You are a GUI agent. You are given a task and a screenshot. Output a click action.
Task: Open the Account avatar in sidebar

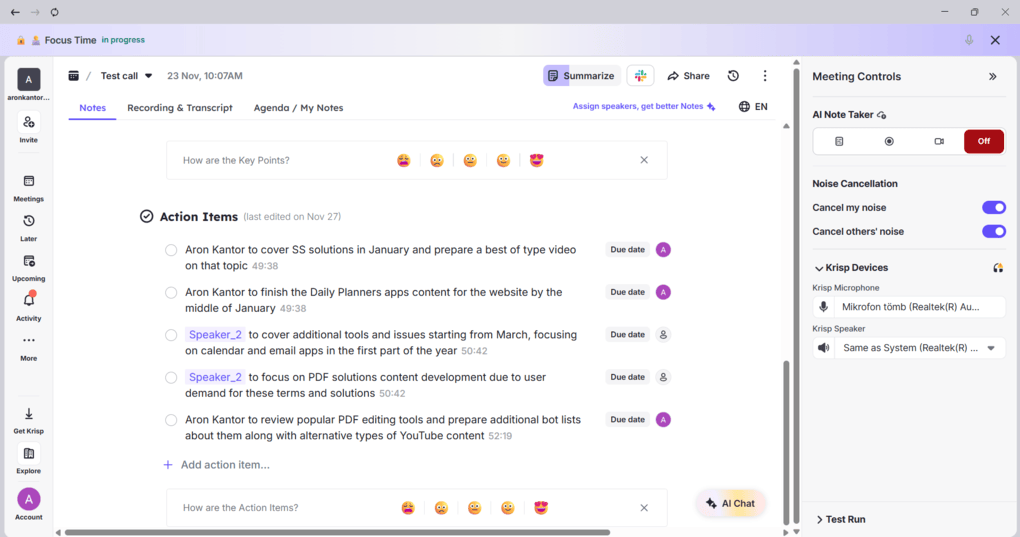[29, 499]
